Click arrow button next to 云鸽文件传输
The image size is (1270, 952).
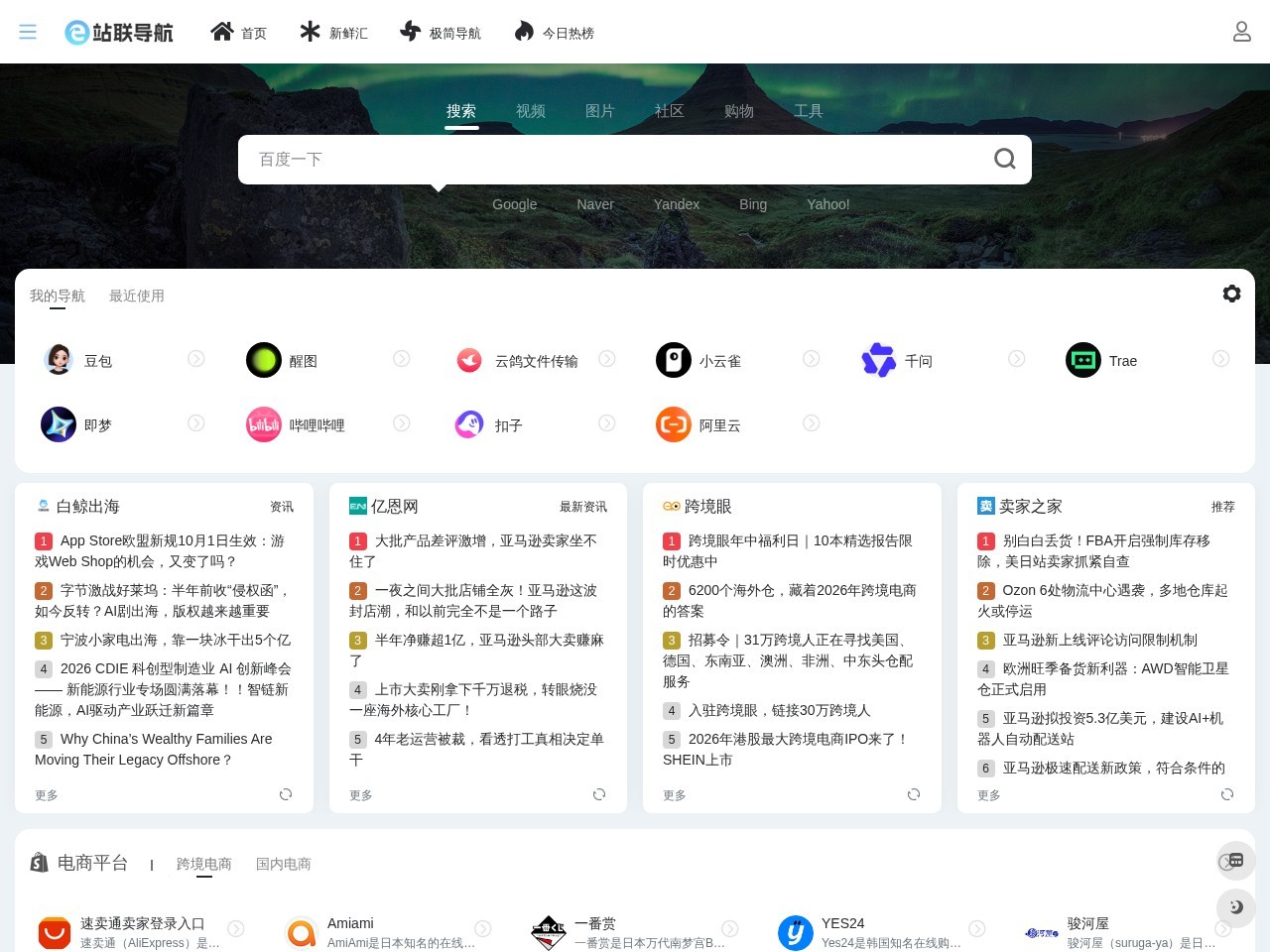click(607, 358)
